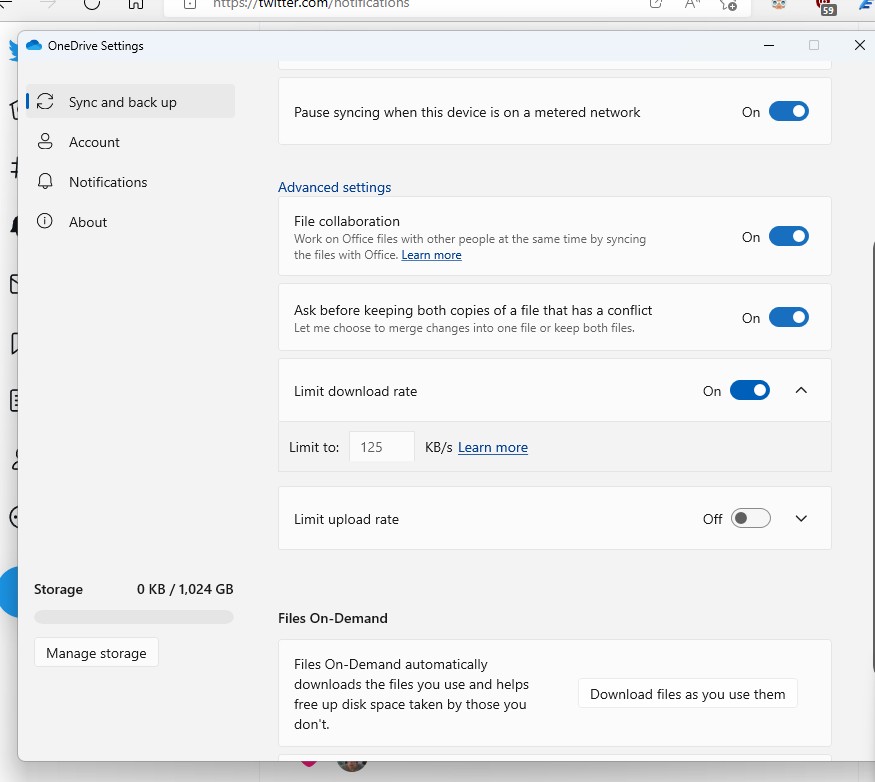The image size is (875, 782).
Task: Click the Notifications bell icon
Action: click(x=45, y=182)
